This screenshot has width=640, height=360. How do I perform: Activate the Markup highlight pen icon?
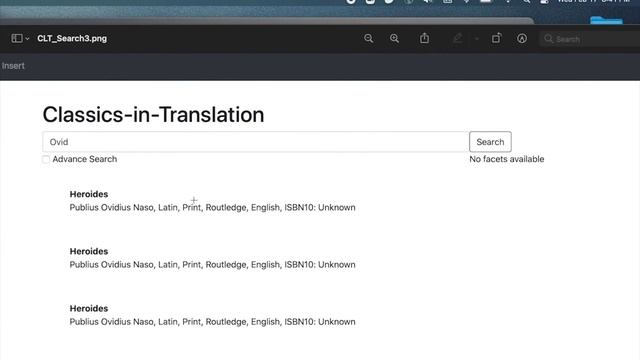pyautogui.click(x=457, y=38)
